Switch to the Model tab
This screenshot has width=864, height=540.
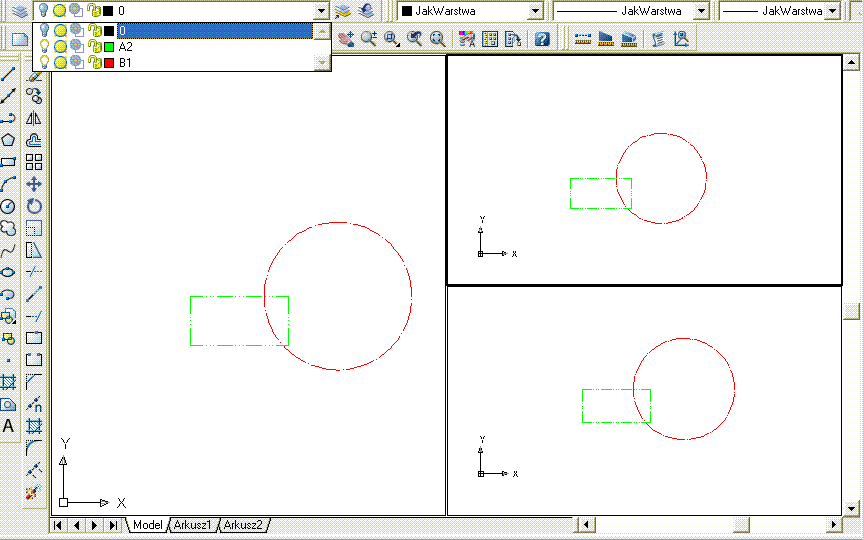click(147, 525)
